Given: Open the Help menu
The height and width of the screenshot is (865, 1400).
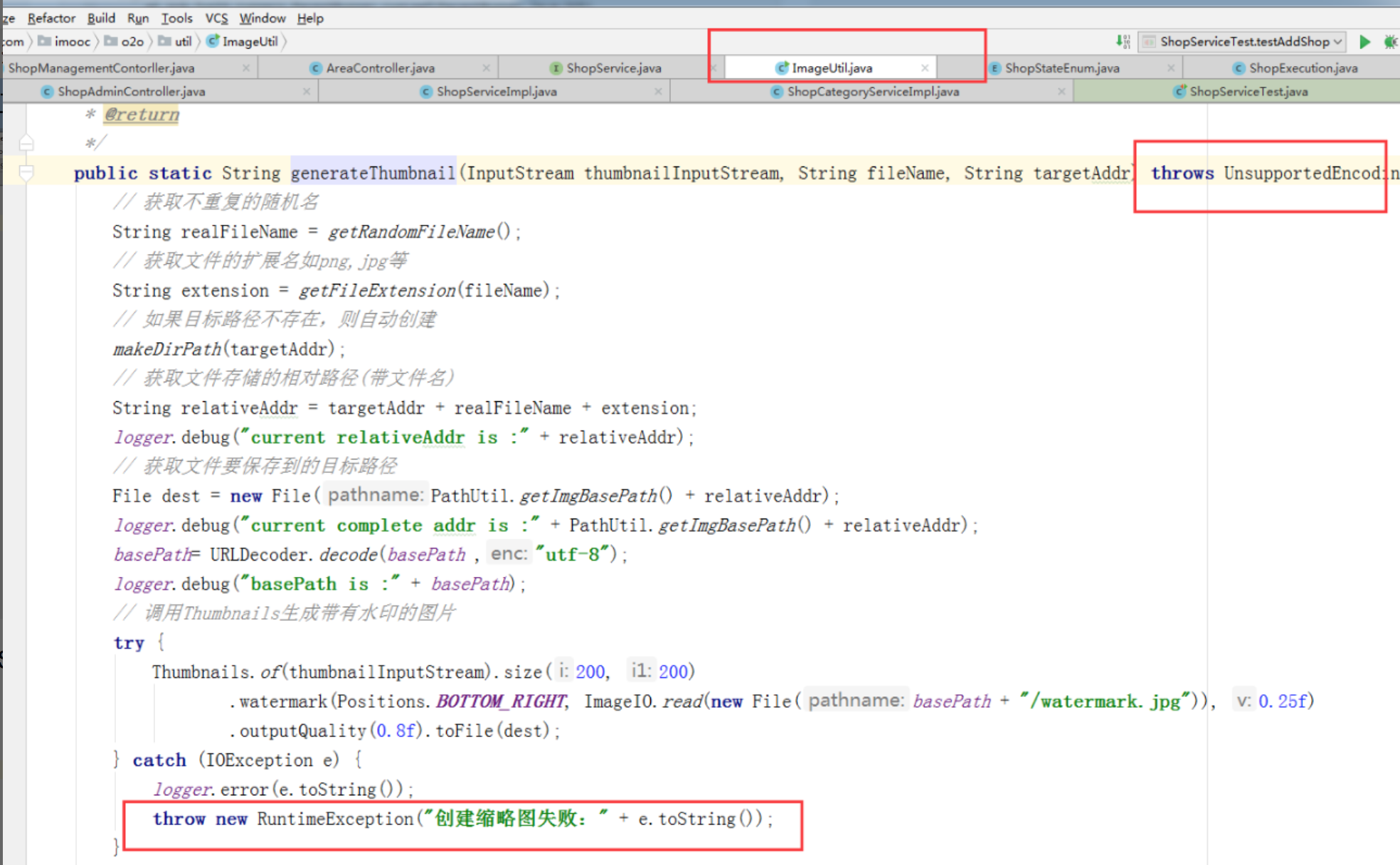Looking at the screenshot, I should [x=310, y=18].
